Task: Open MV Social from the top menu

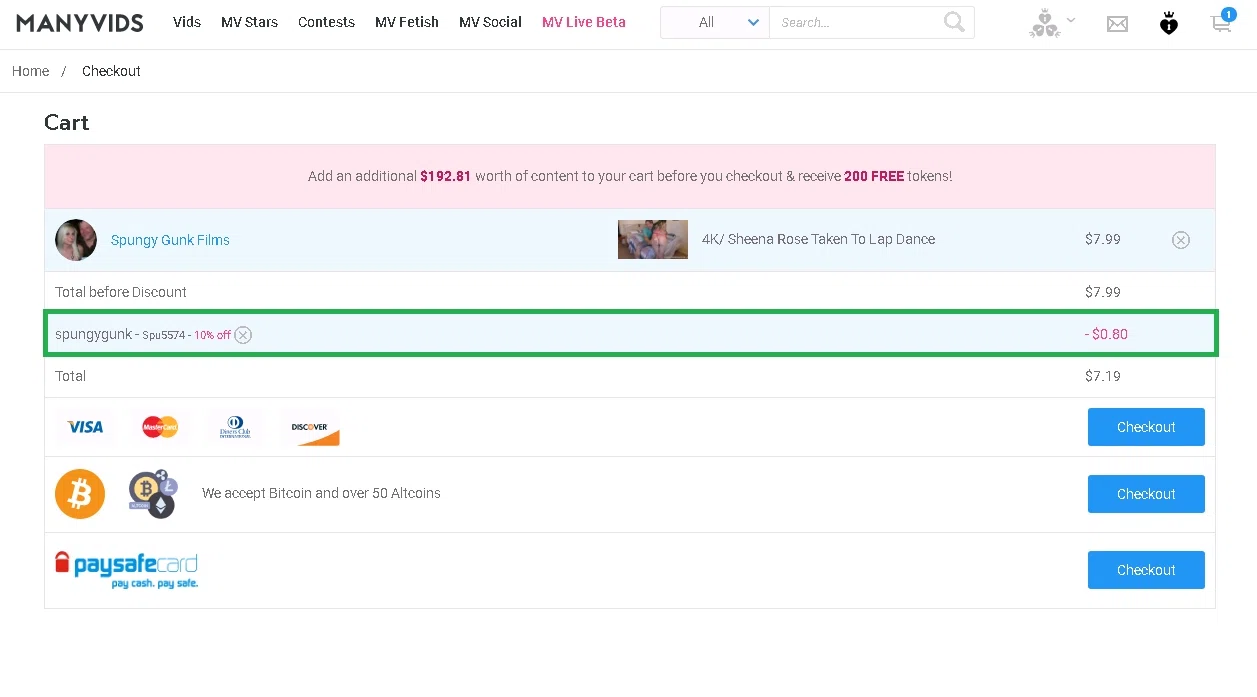Action: 490,22
